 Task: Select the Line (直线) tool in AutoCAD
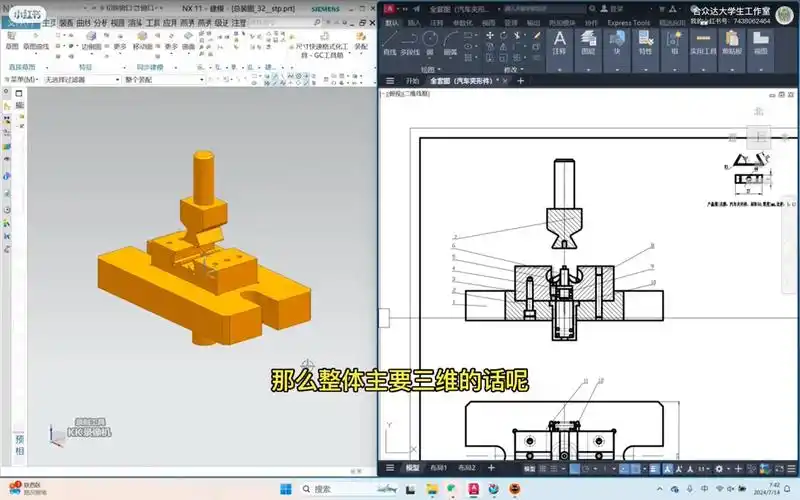390,43
